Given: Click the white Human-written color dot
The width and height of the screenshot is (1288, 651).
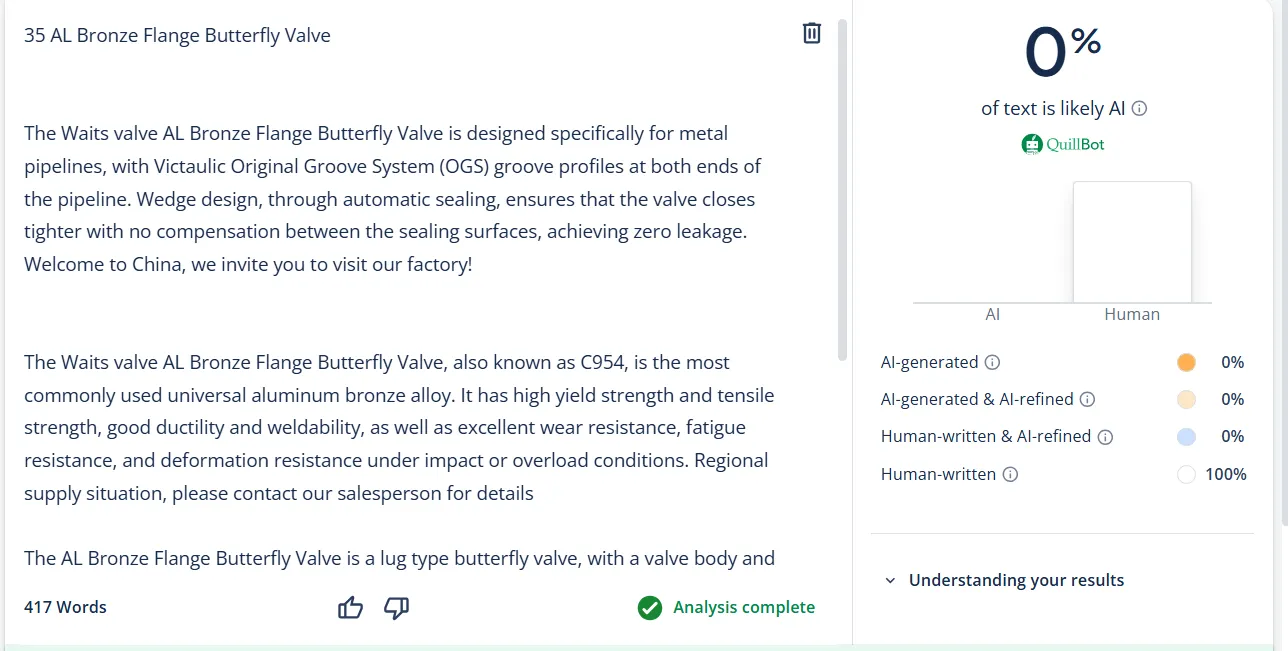Looking at the screenshot, I should [x=1186, y=474].
